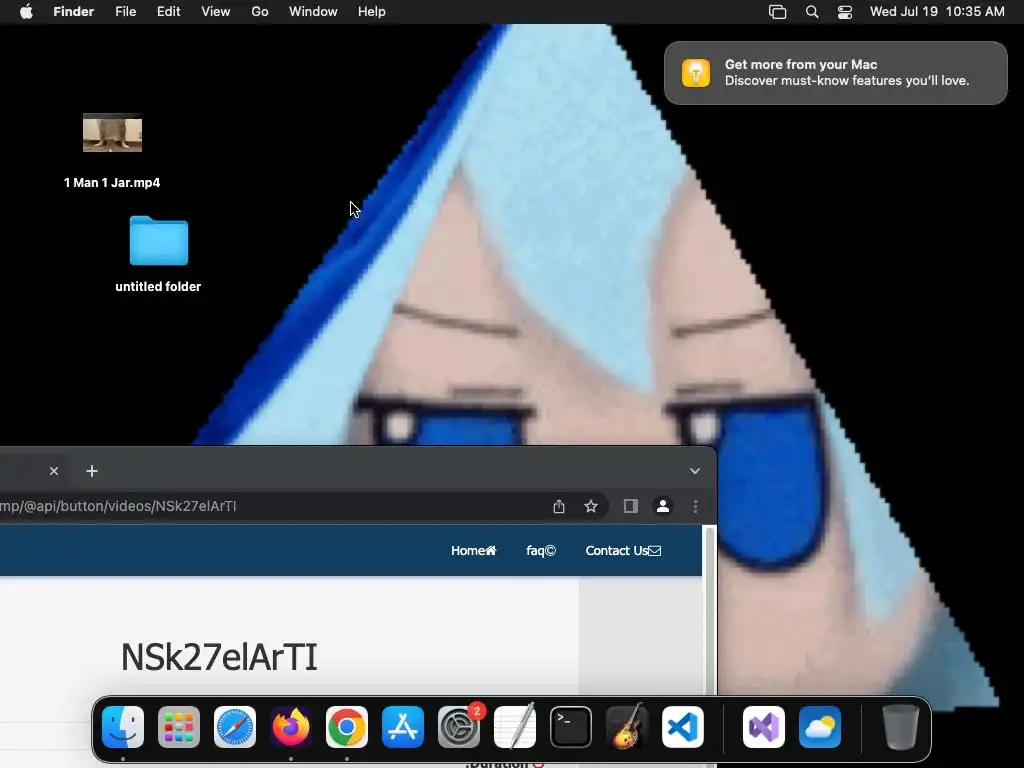The image size is (1024, 768).
Task: Toggle Chrome side panel icon
Action: (630, 506)
